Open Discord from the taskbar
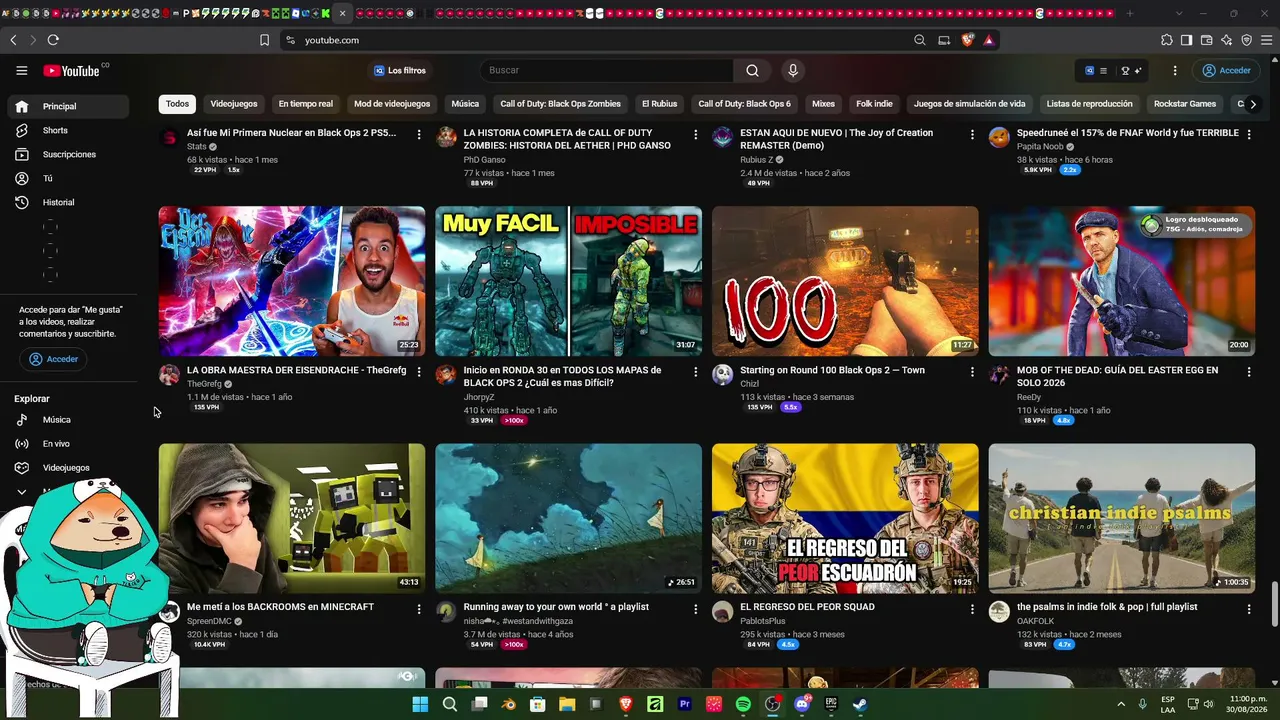Image resolution: width=1280 pixels, height=720 pixels. (801, 704)
